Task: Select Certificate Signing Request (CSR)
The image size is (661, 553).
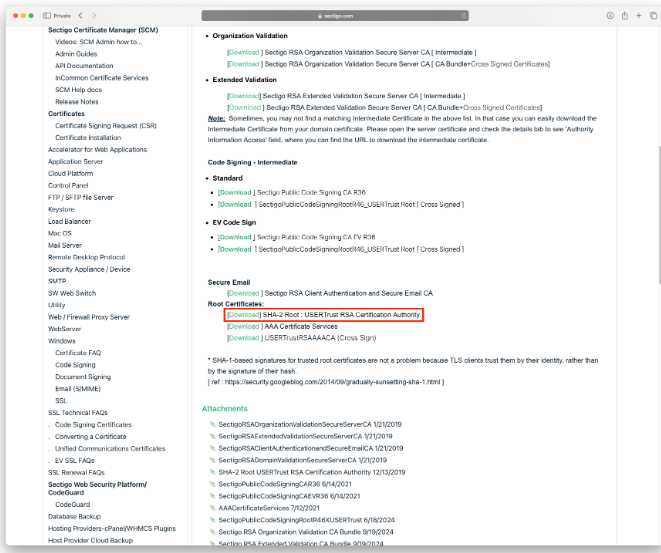Action: pos(106,126)
